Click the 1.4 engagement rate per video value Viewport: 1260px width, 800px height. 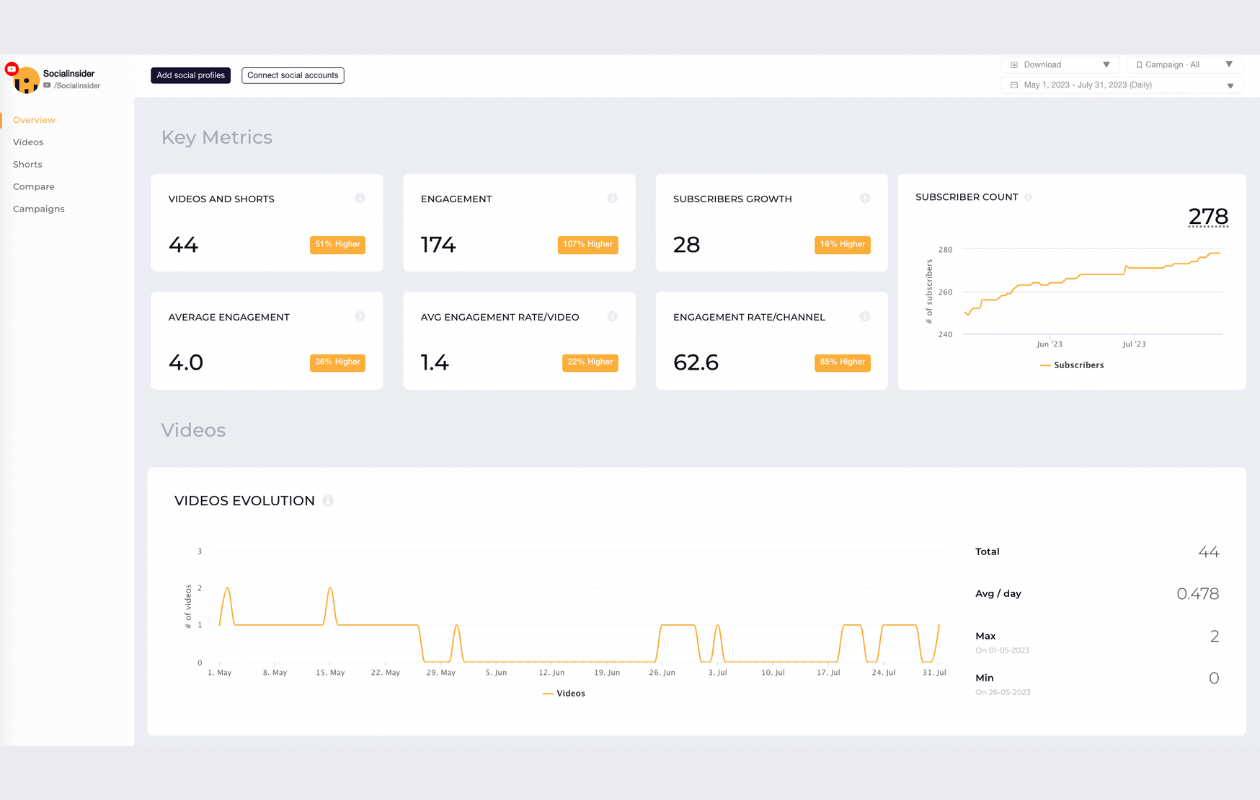click(435, 362)
